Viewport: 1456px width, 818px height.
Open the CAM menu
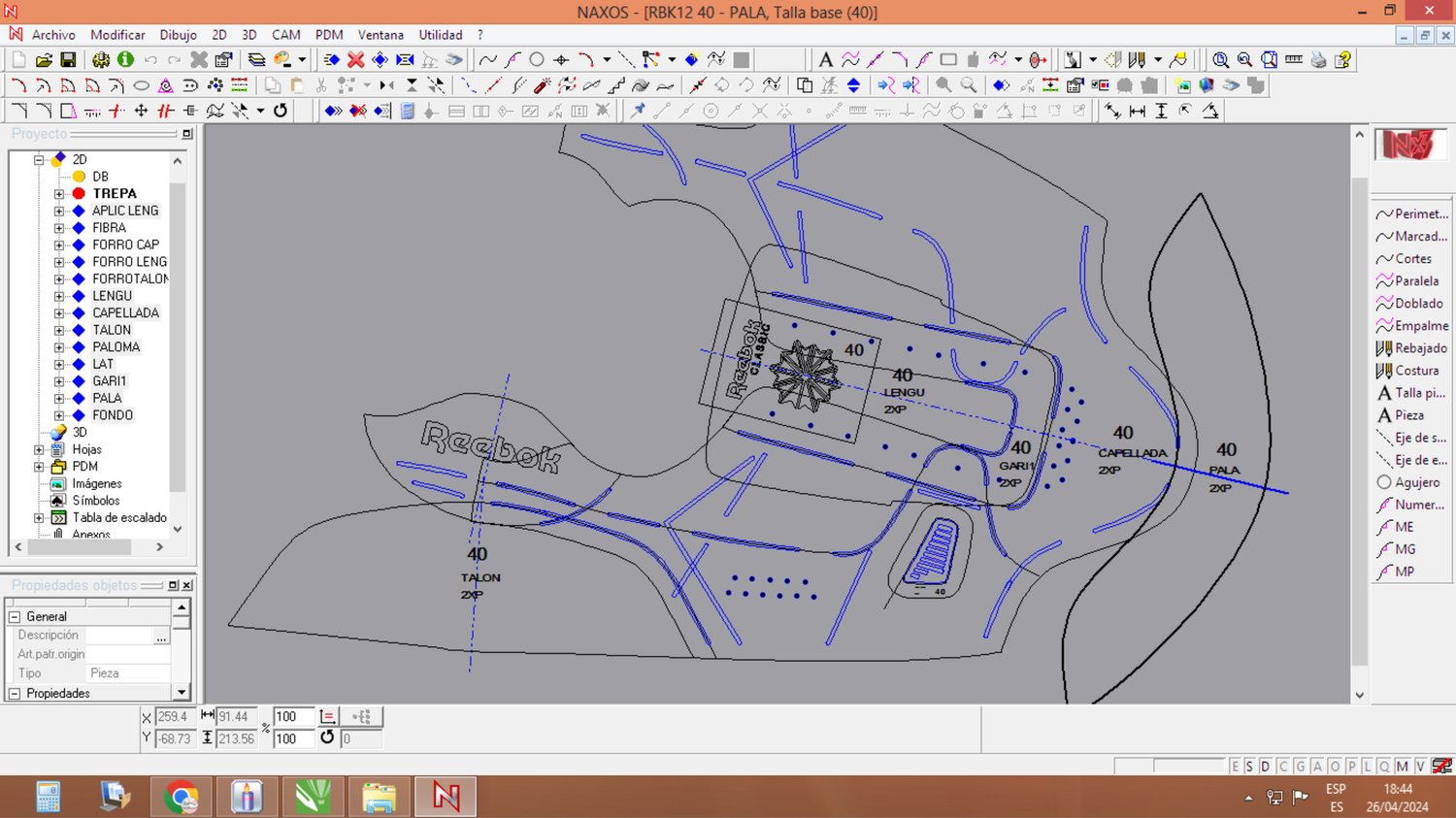coord(286,35)
